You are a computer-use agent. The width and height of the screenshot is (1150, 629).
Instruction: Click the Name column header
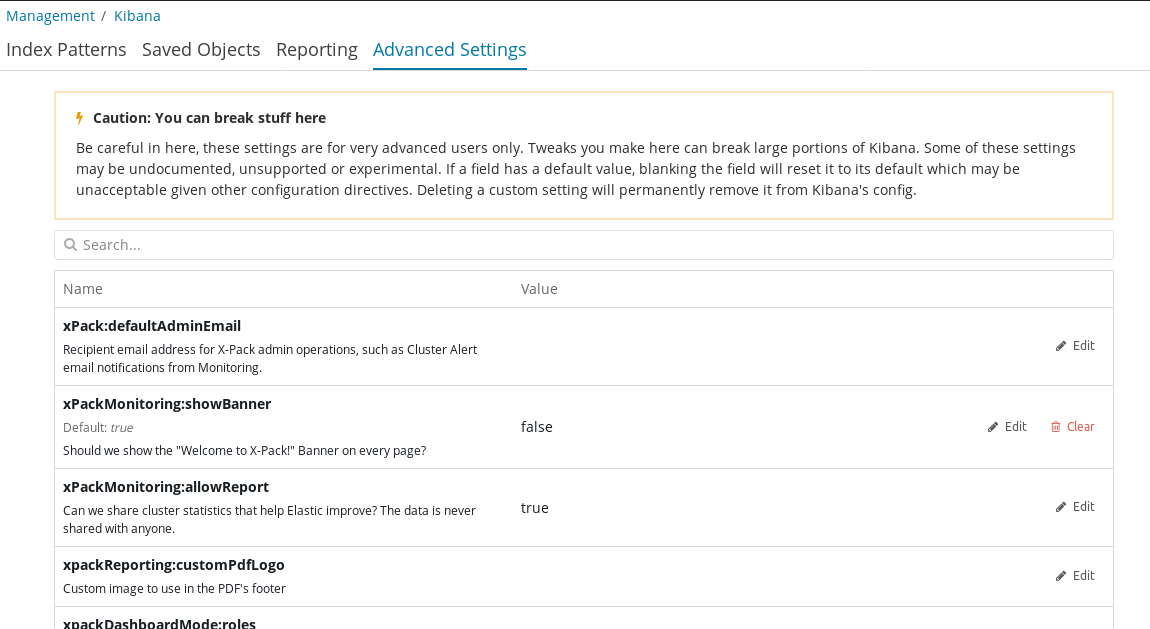coord(83,289)
